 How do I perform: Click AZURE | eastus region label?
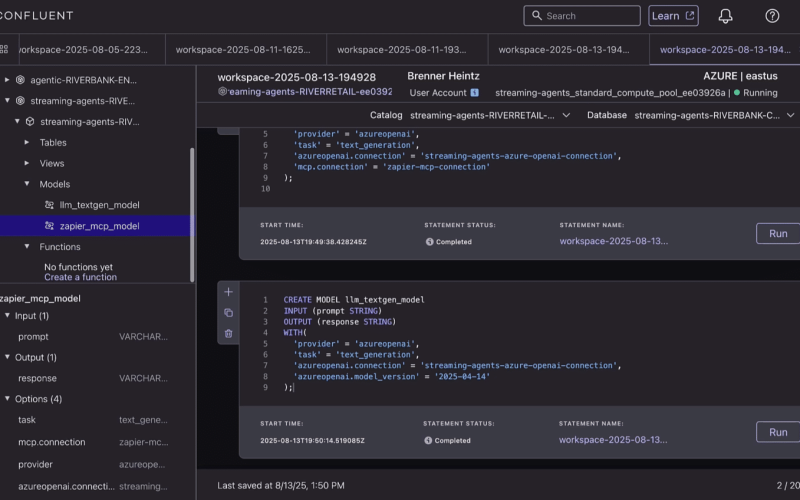pyautogui.click(x=740, y=76)
